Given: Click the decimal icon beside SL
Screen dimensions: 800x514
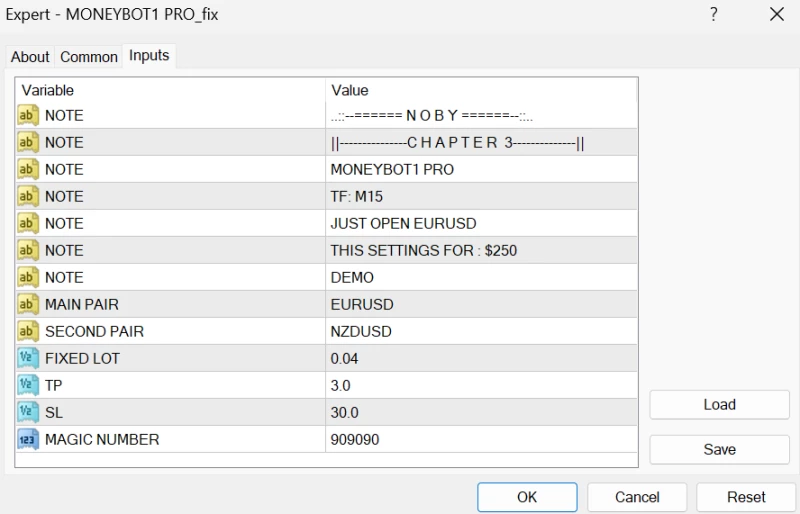Looking at the screenshot, I should tap(28, 412).
